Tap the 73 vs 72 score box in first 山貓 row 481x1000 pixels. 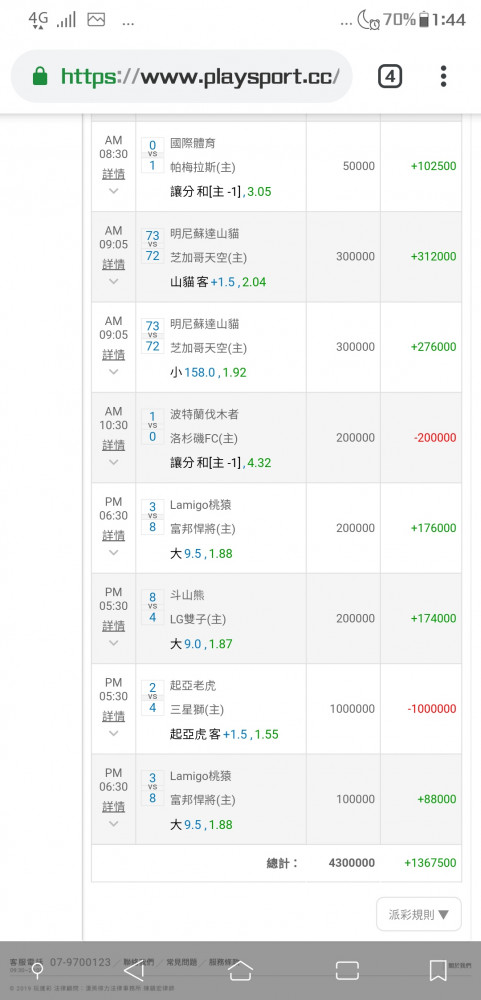152,246
